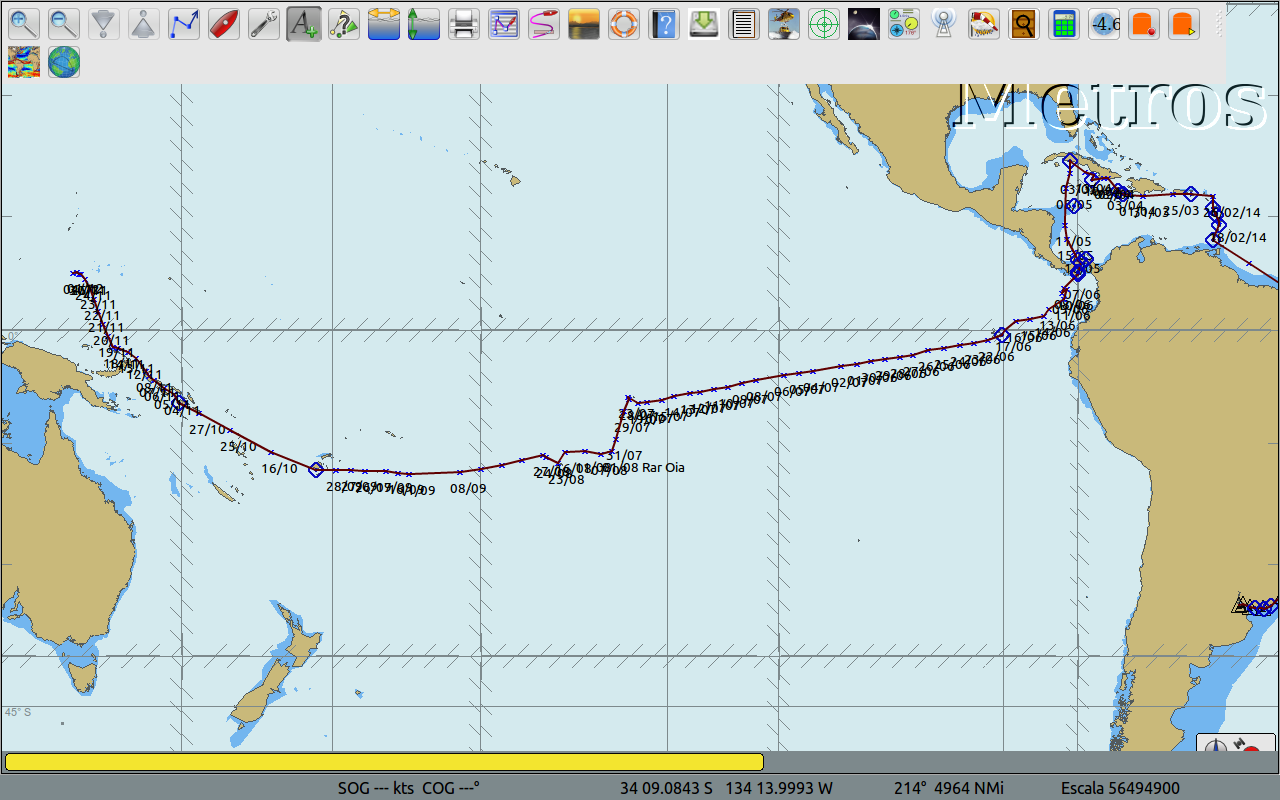This screenshot has height=800, width=1280.
Task: Click the radio antenna tower icon
Action: click(x=944, y=23)
